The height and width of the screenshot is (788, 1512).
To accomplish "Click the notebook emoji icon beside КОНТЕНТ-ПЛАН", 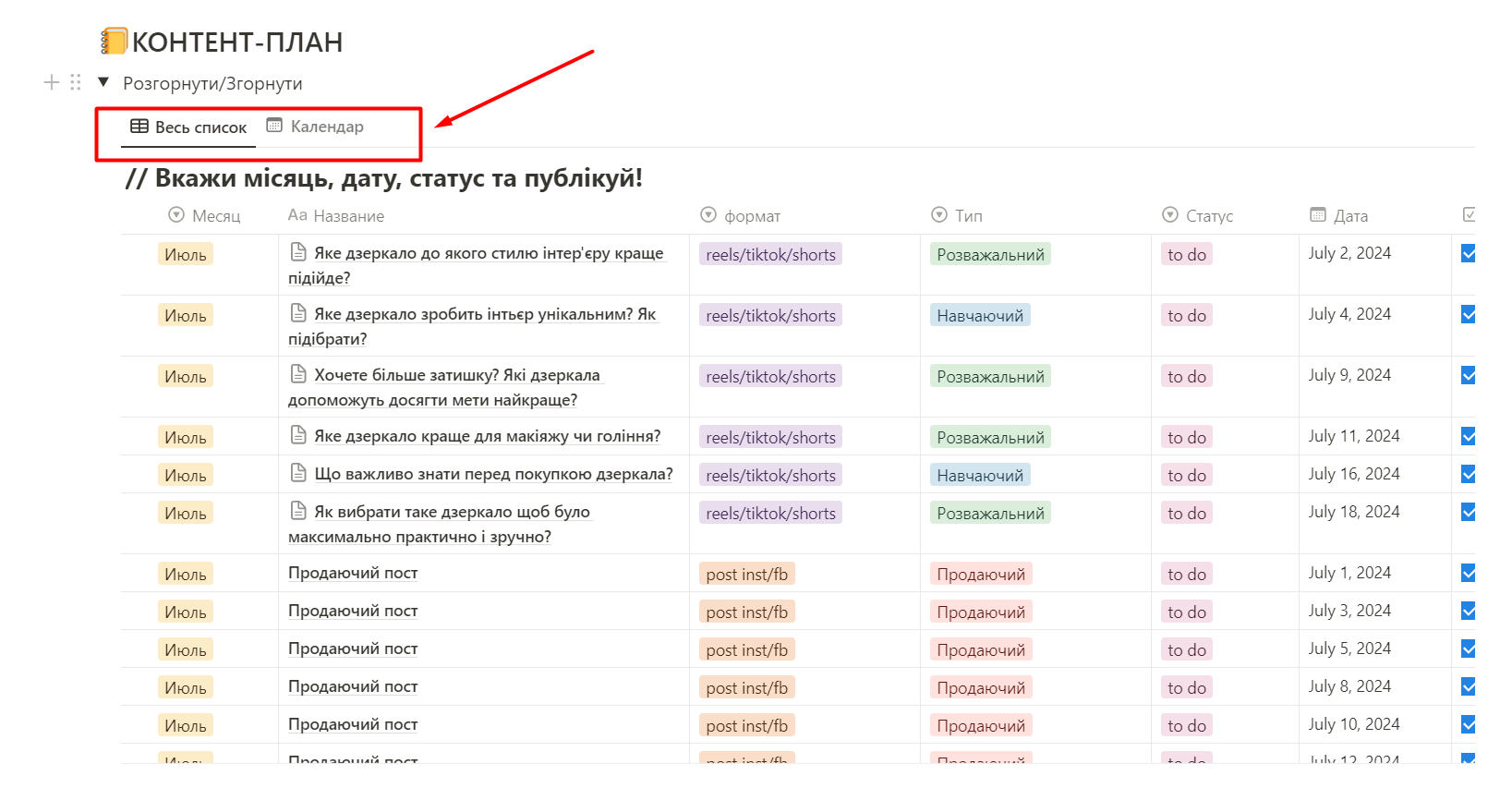I will (x=115, y=42).
